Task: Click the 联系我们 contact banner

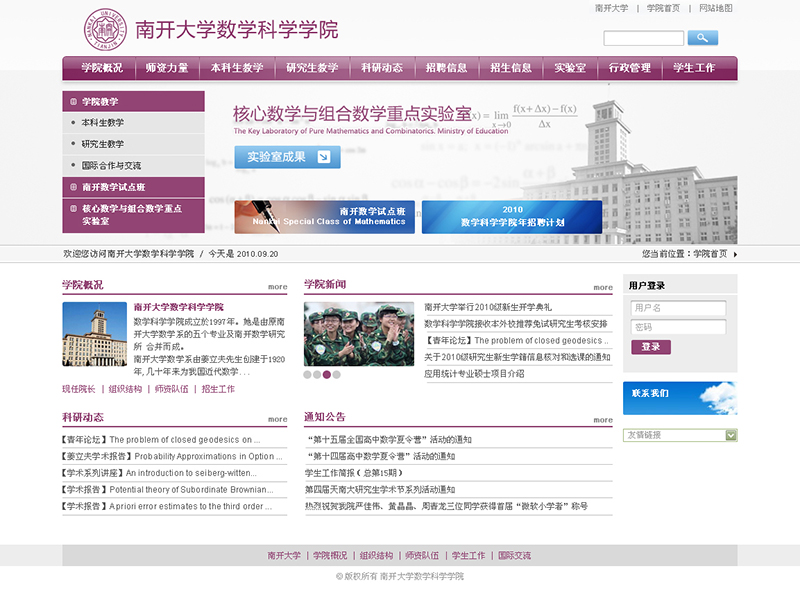Action: 679,397
